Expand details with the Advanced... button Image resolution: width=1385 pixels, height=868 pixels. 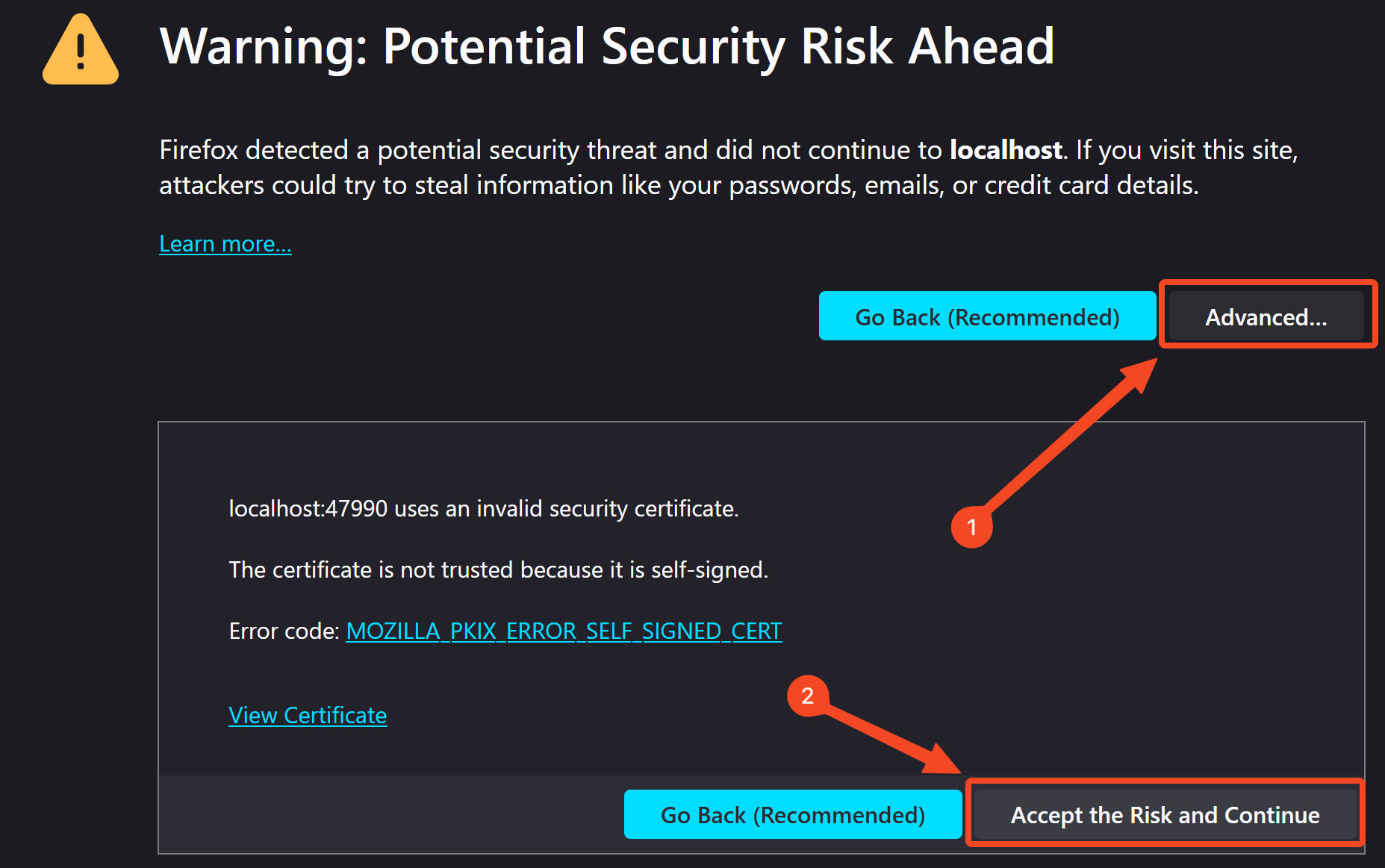tap(1266, 317)
